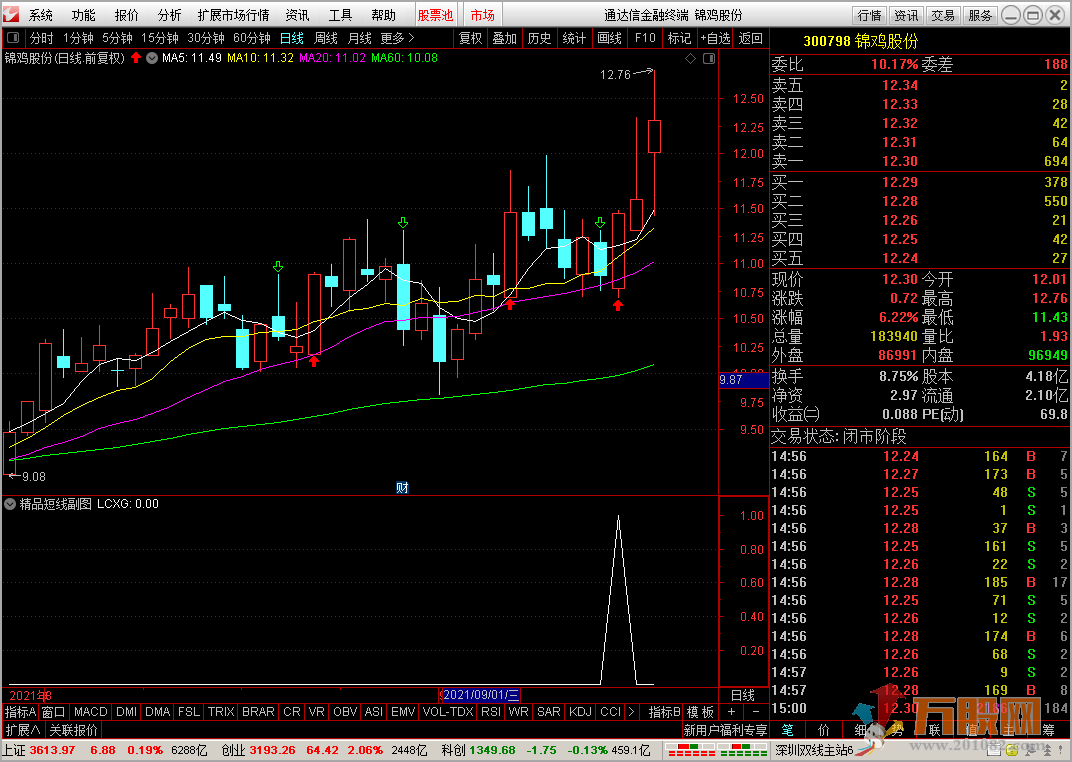
Task: Select the 日线 daily timeframe
Action: tap(292, 38)
